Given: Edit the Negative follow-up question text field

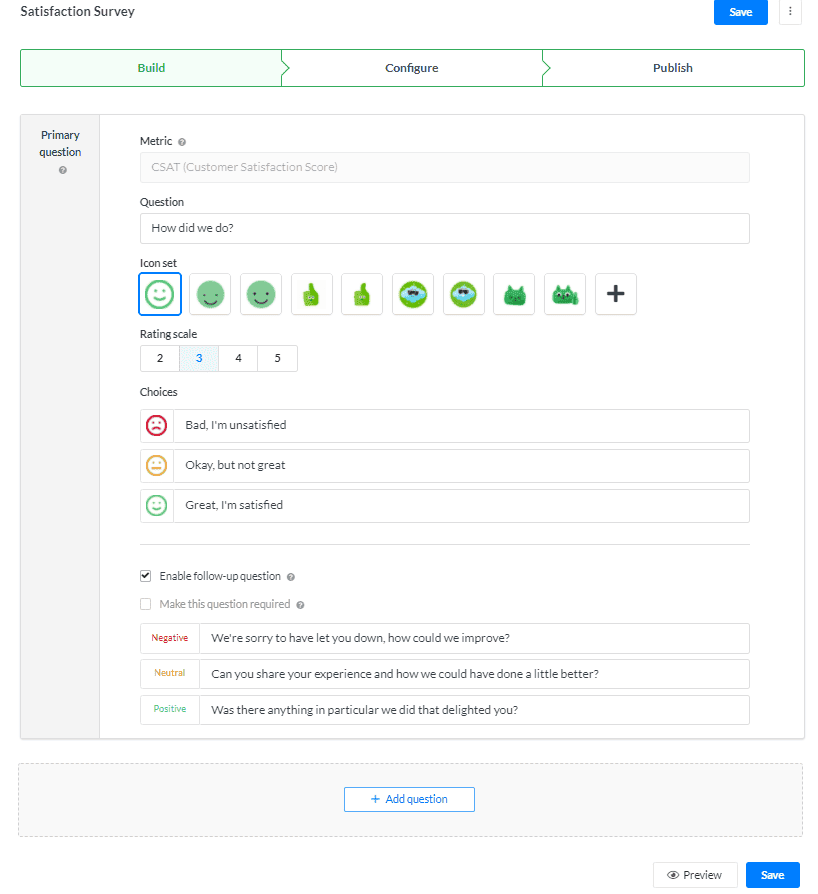Looking at the screenshot, I should click(x=473, y=638).
